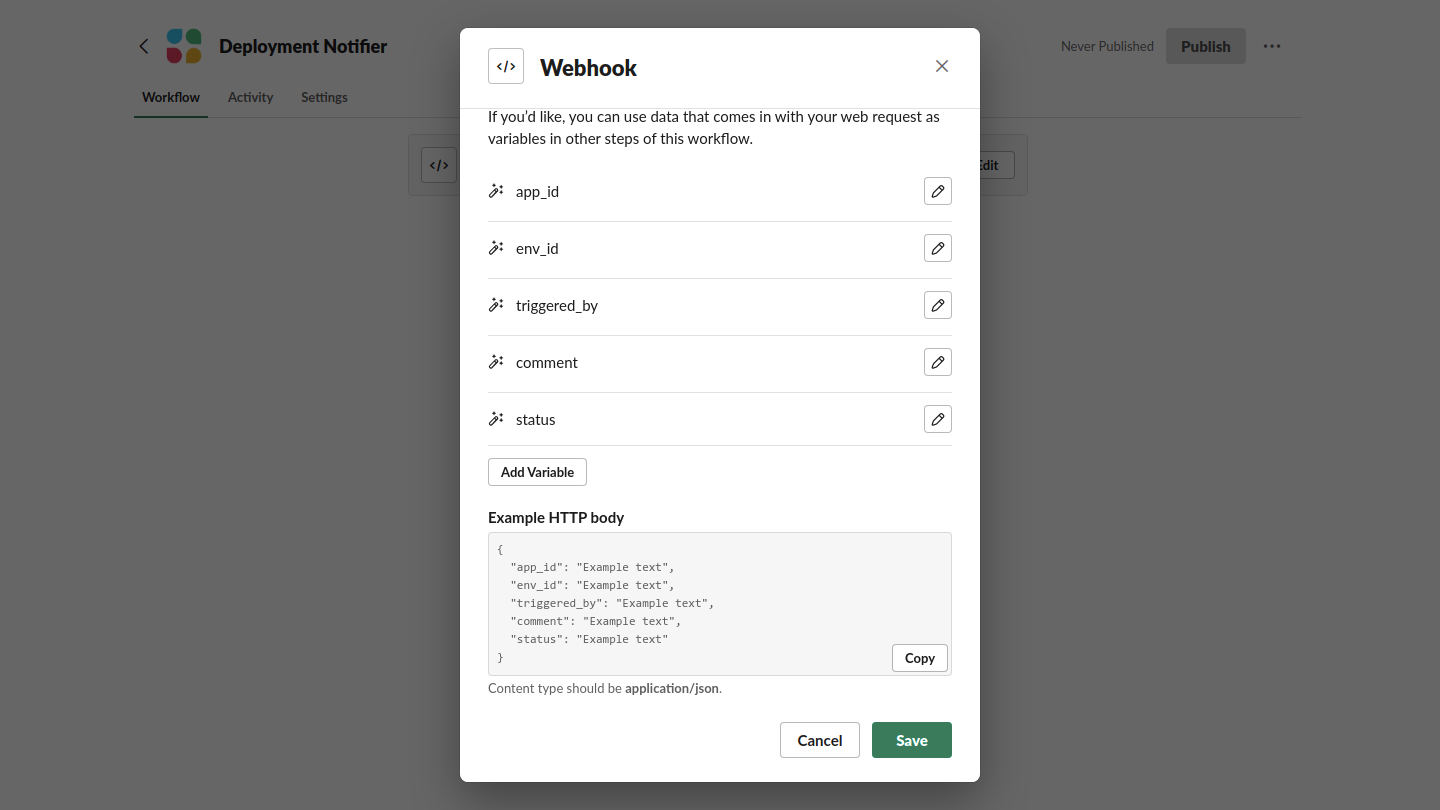Click the "triggered_by": "Example text" JSON line
Viewport: 1440px width, 810px height.
point(612,603)
